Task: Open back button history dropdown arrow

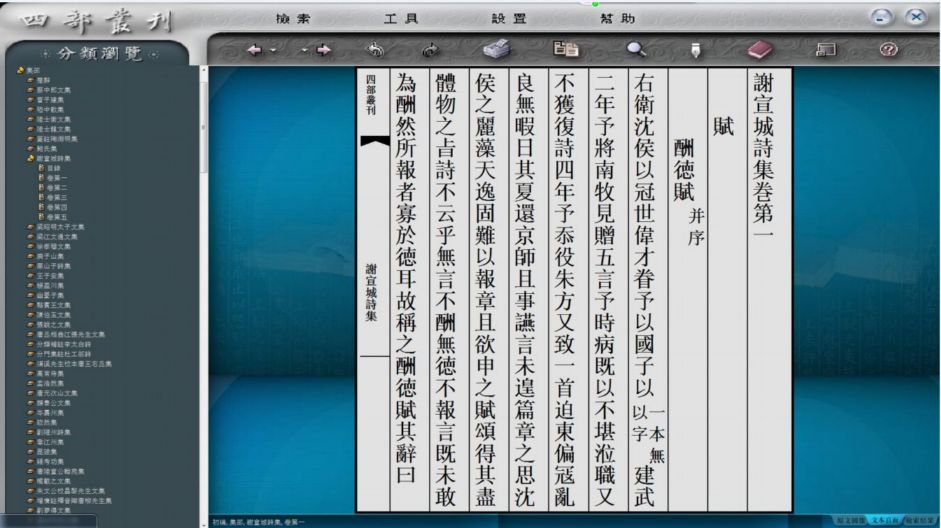Action: coord(271,50)
